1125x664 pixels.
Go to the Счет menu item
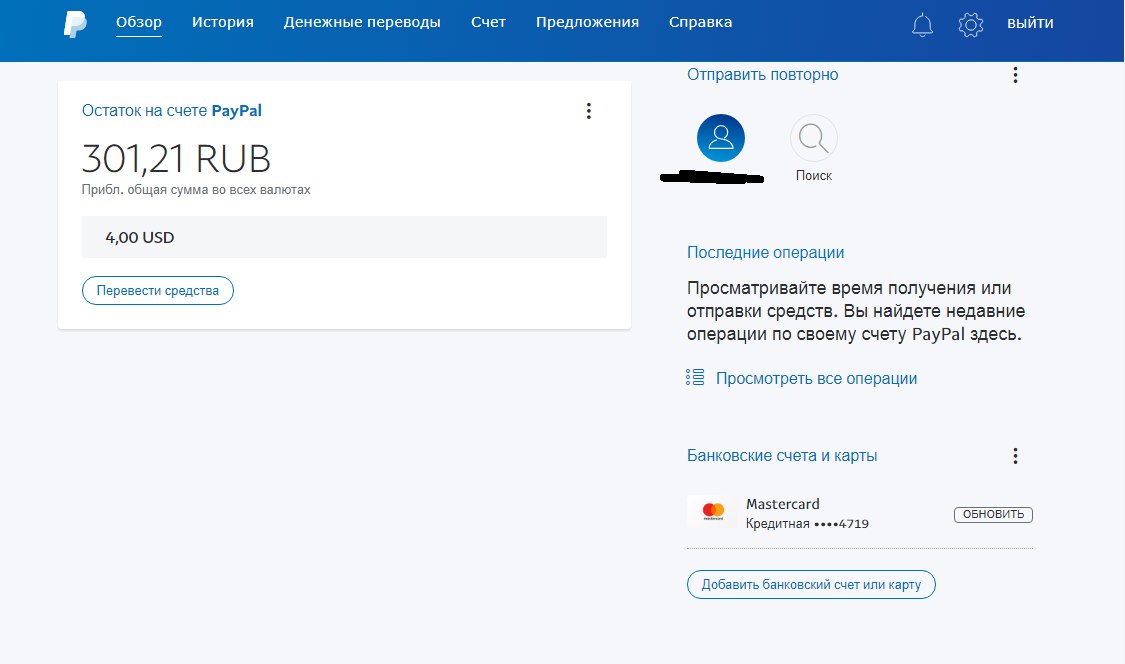488,22
